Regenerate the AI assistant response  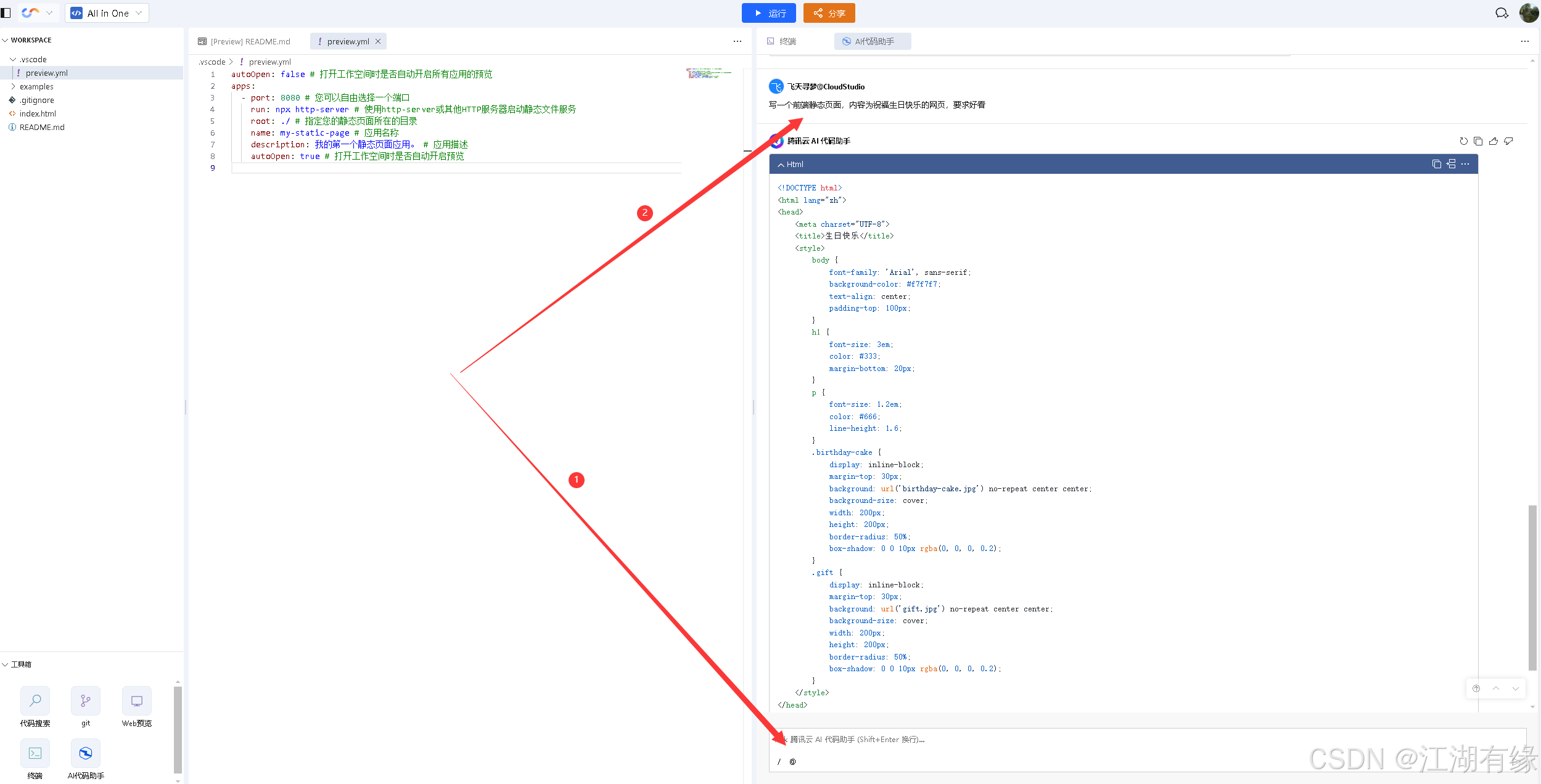click(1463, 141)
